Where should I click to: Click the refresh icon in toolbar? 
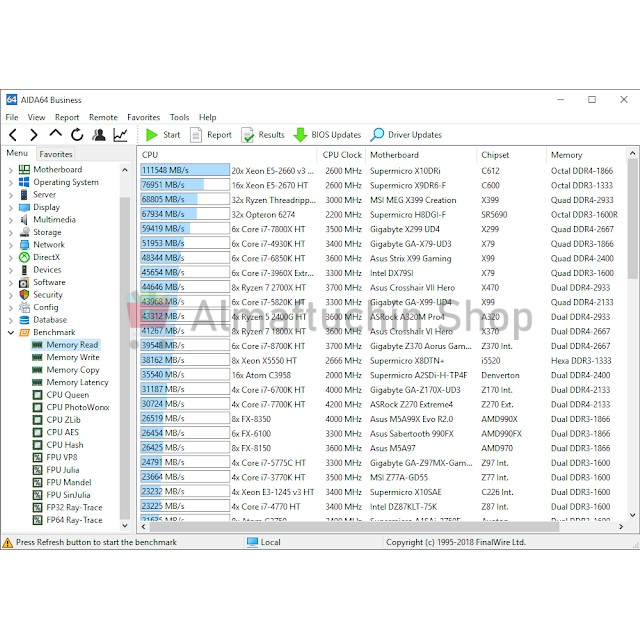[x=77, y=135]
